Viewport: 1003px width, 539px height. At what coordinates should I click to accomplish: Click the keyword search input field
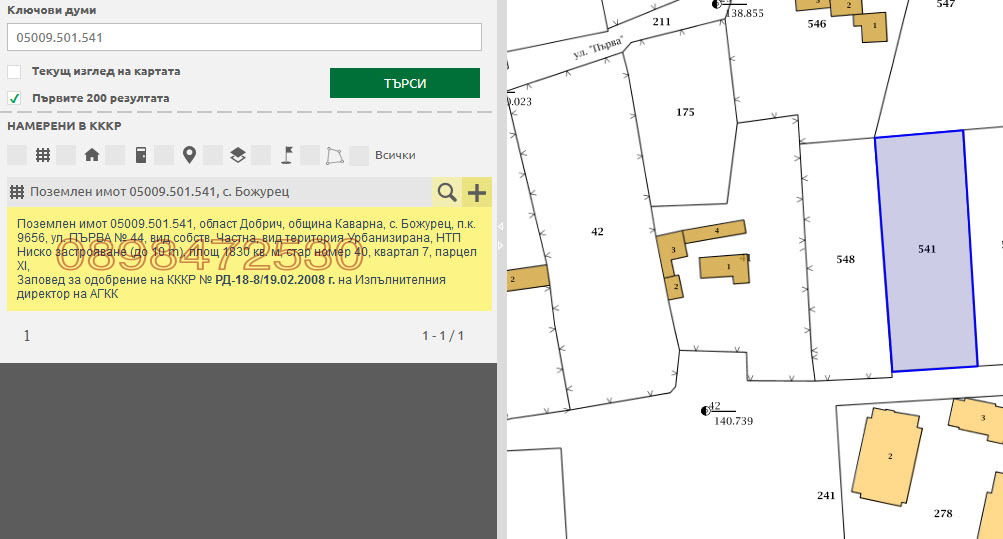[x=244, y=37]
